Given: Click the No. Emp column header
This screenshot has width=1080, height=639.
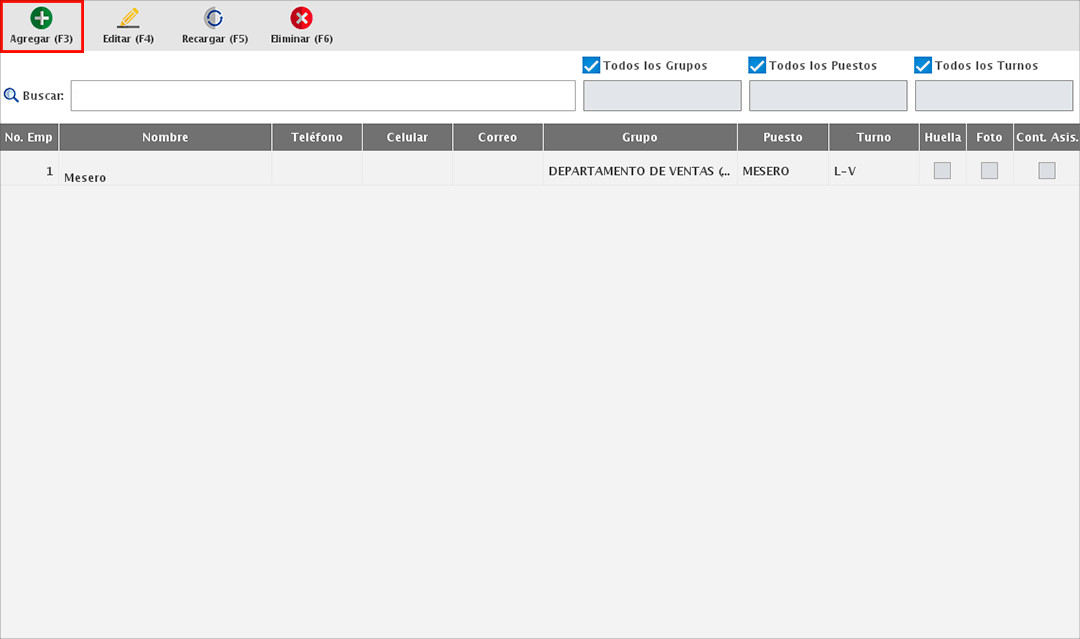Looking at the screenshot, I should (x=29, y=138).
